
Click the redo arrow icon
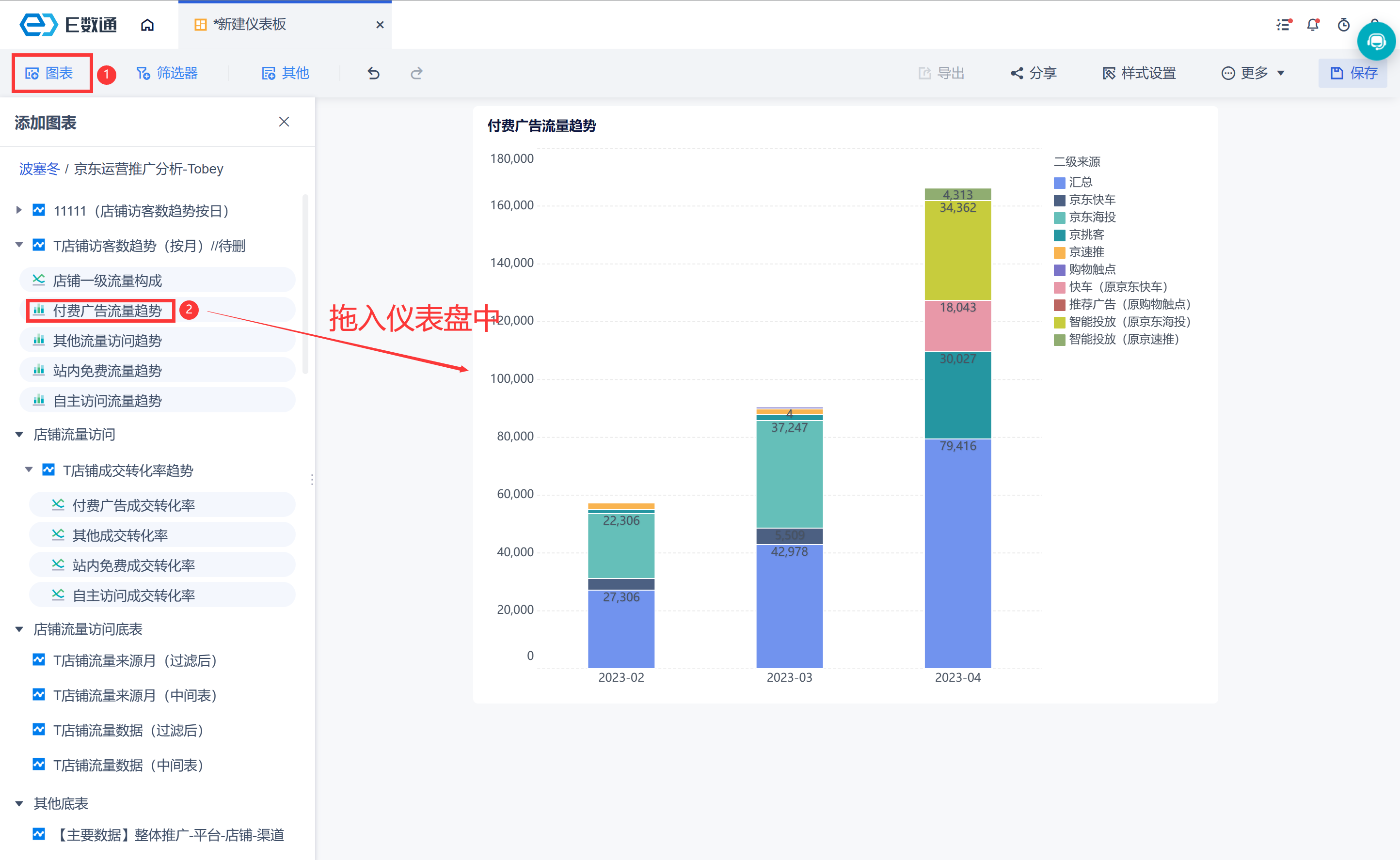tap(416, 73)
